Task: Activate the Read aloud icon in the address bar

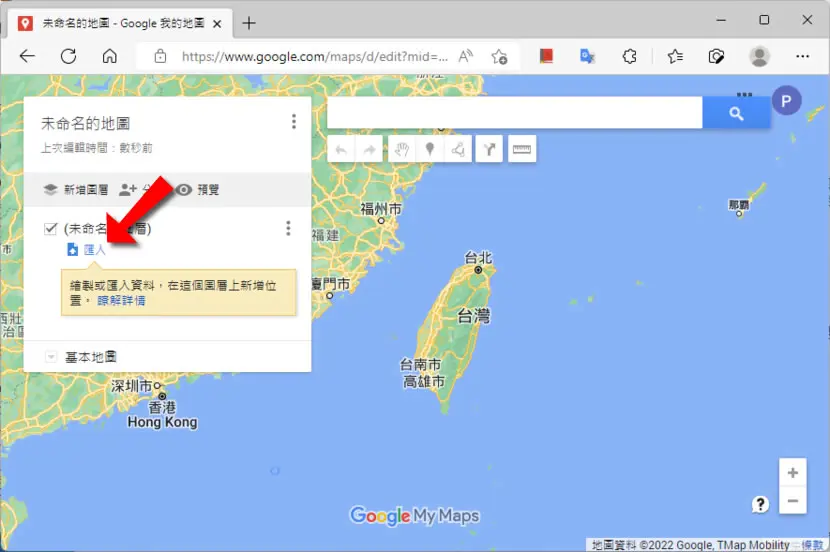Action: point(465,56)
